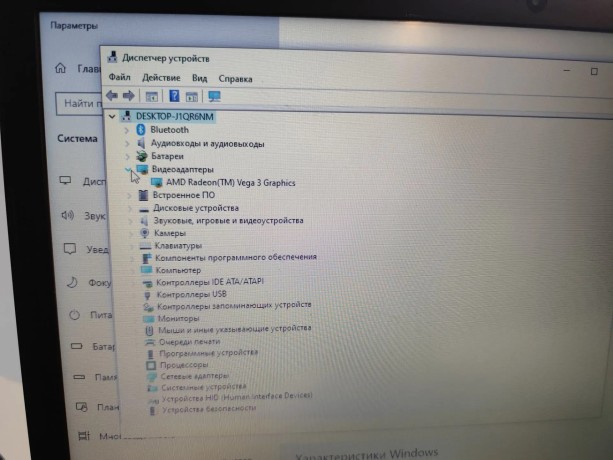The image size is (613, 460).
Task: Click the blue Help question mark icon
Action: coord(174,96)
